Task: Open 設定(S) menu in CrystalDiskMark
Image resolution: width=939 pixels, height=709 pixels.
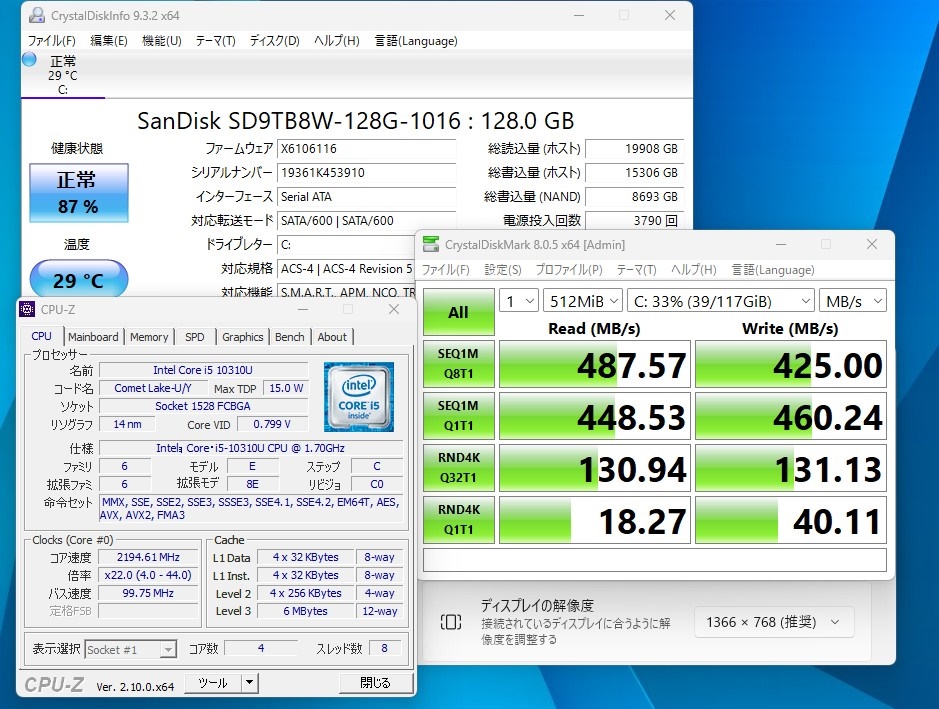Action: pyautogui.click(x=503, y=270)
